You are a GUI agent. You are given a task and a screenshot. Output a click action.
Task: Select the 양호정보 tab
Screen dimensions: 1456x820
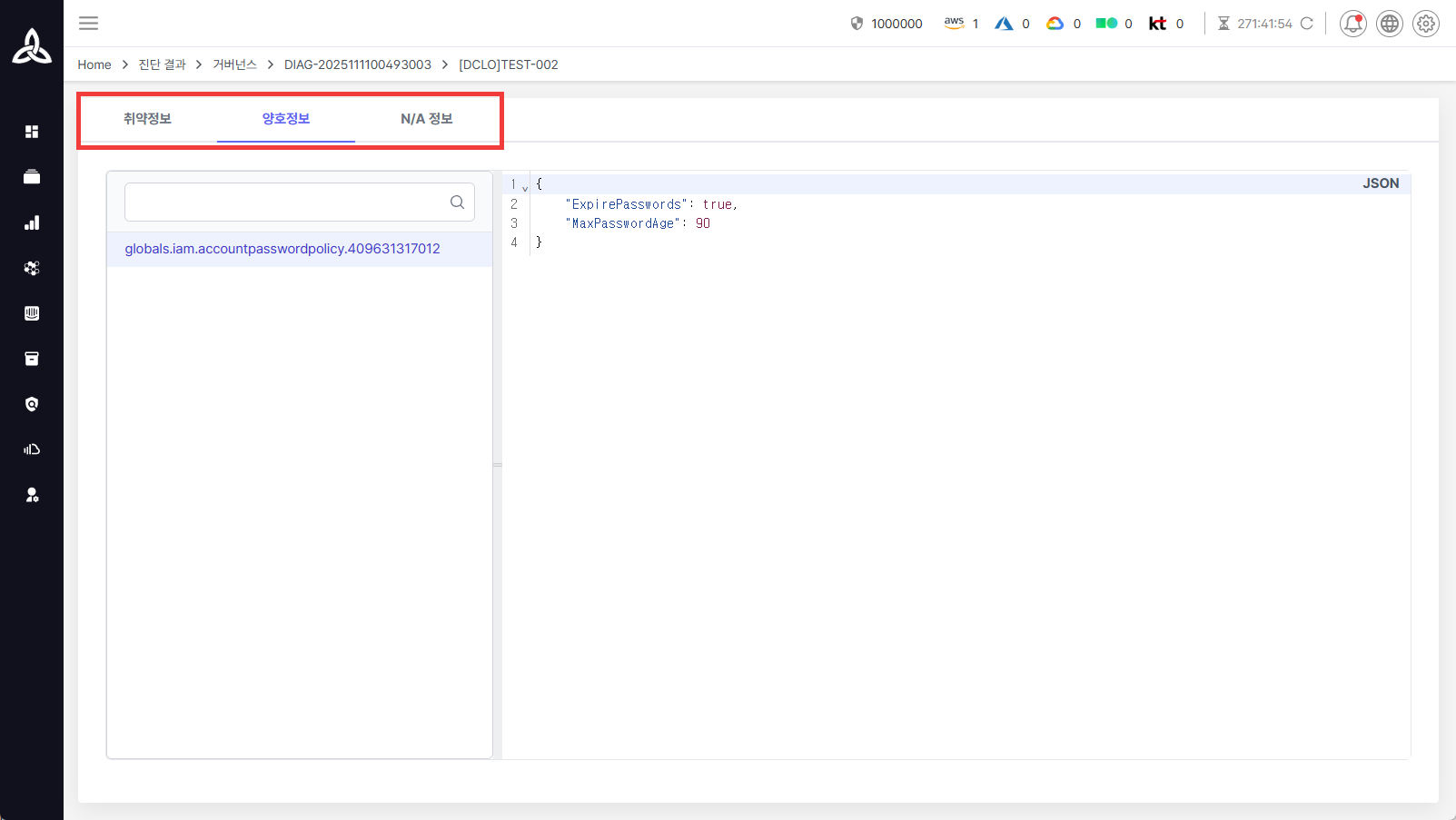[x=286, y=119]
